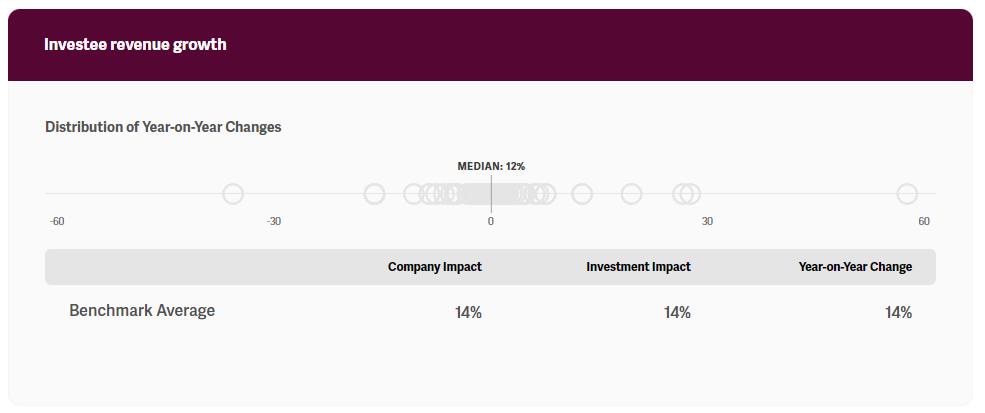Click the leftmost data point circle near -36
The image size is (985, 413).
point(233,194)
